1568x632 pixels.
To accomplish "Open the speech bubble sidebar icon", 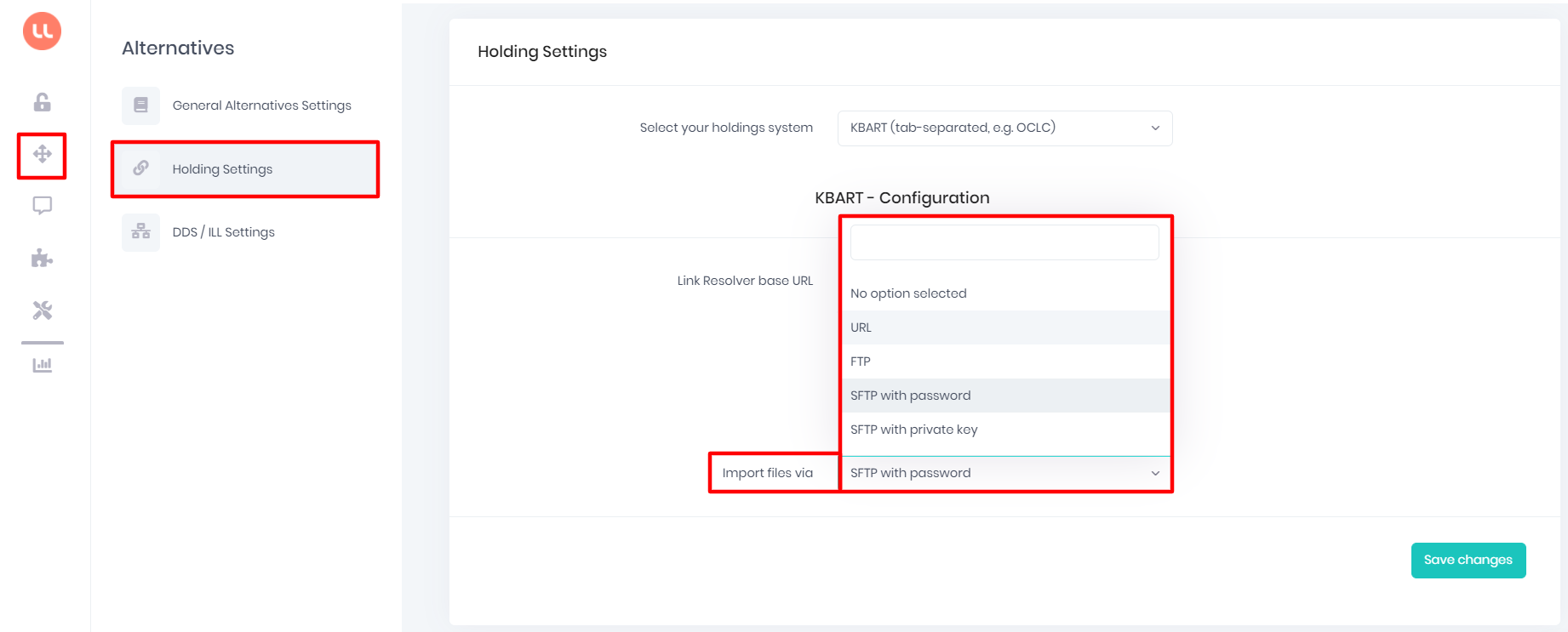I will coord(42,206).
